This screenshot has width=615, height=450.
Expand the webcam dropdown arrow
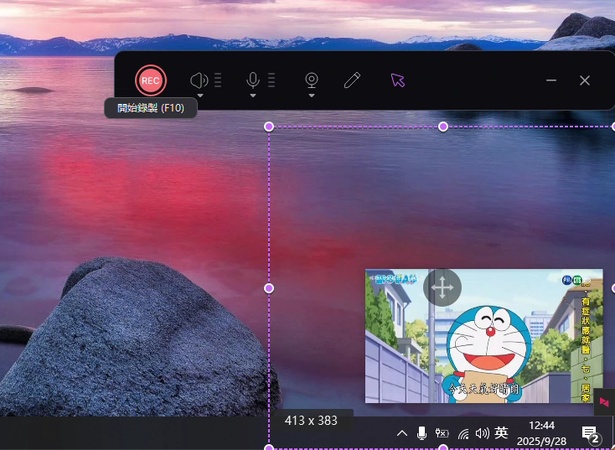(311, 96)
